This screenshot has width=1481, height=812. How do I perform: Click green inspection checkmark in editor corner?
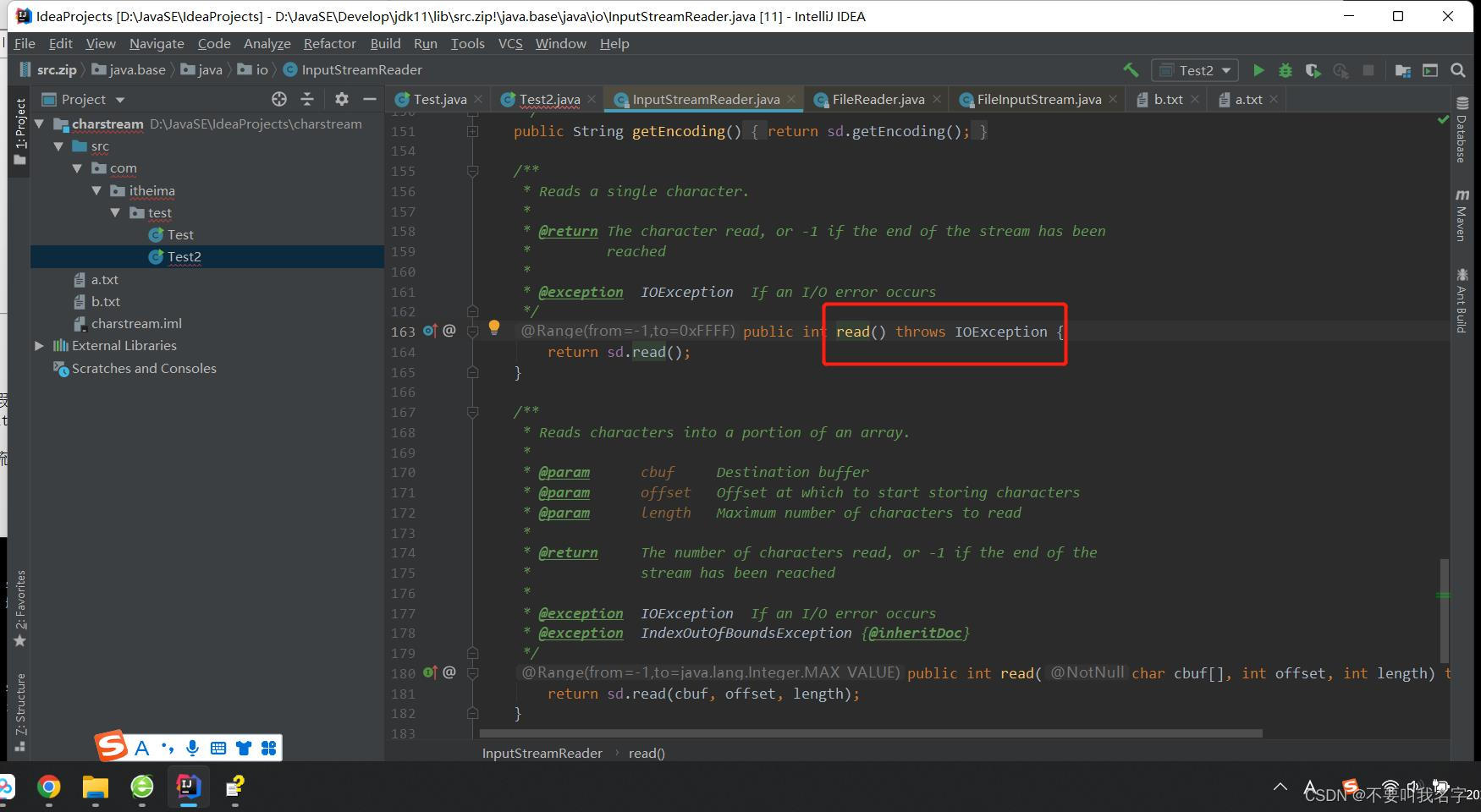point(1443,120)
